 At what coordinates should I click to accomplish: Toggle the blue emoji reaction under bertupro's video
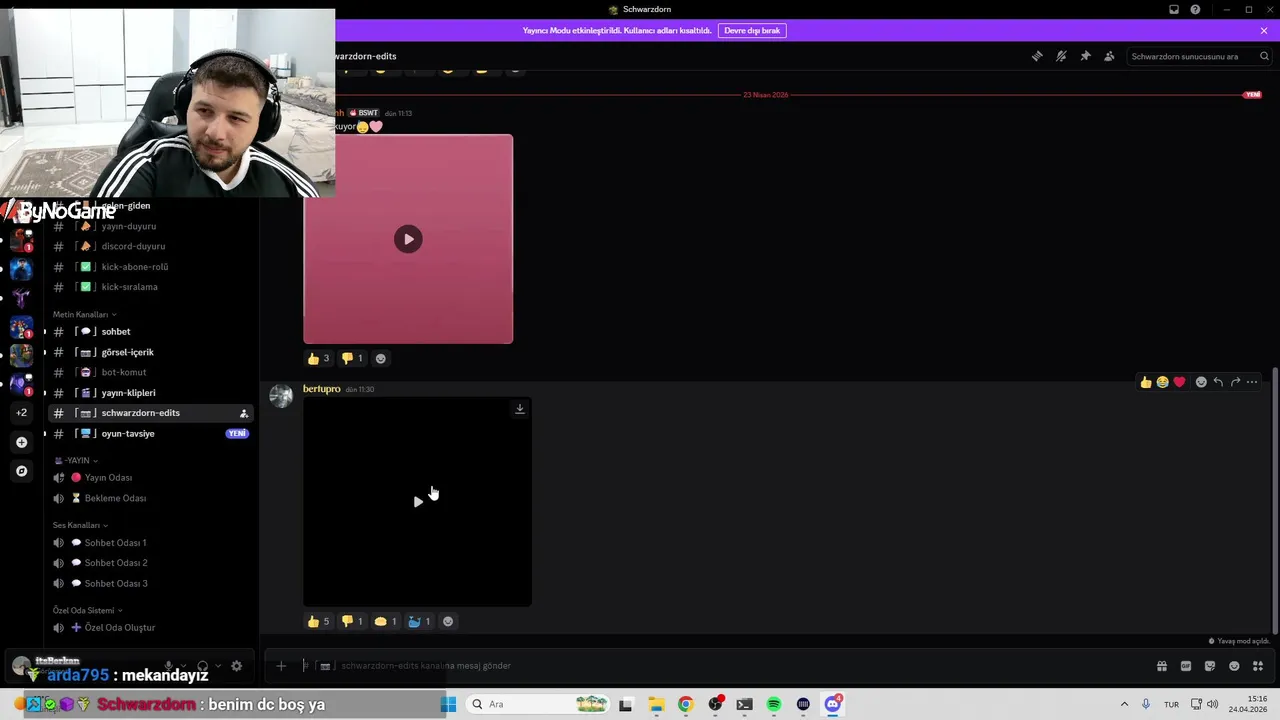pos(419,621)
